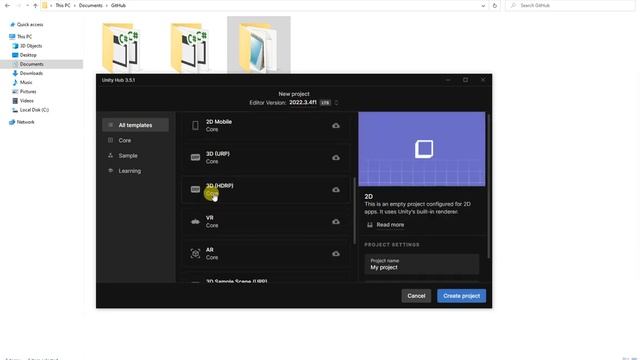Open address bar history dropdown in Explorer

[x=483, y=6]
